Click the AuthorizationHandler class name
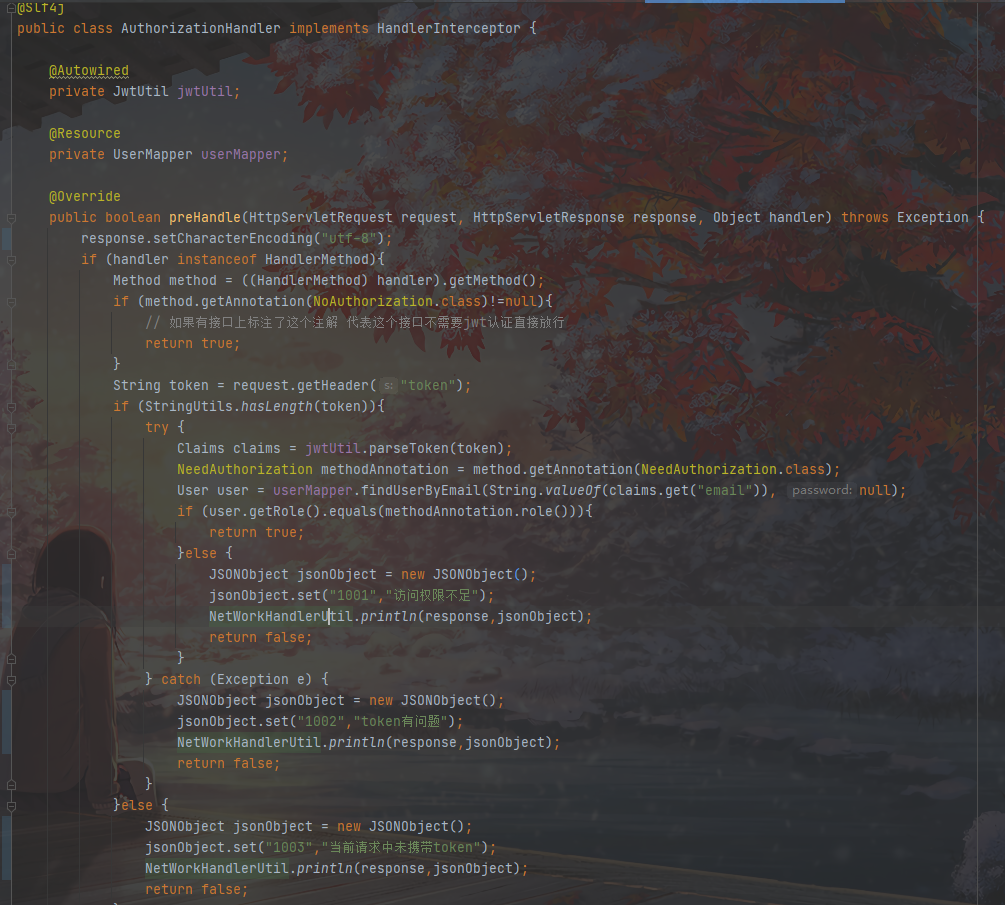Image resolution: width=1005 pixels, height=905 pixels. (x=201, y=28)
